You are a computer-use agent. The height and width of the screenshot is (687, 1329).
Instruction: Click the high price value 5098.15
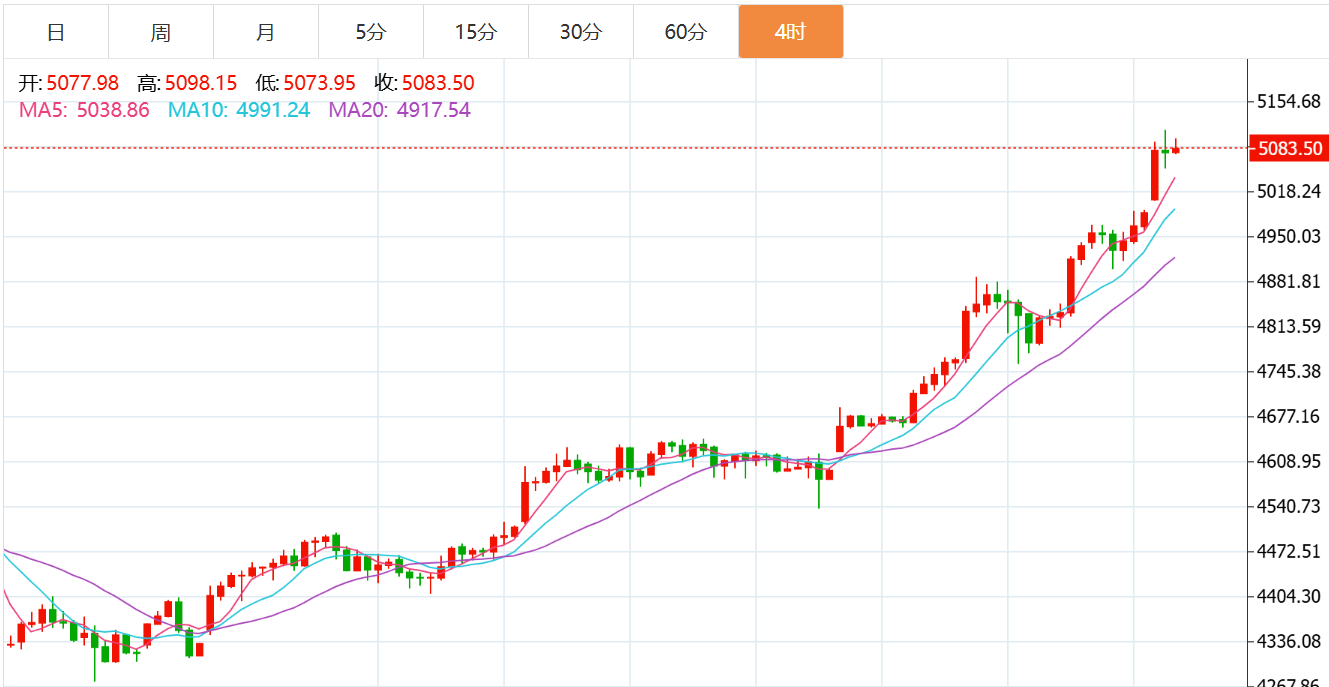201,83
